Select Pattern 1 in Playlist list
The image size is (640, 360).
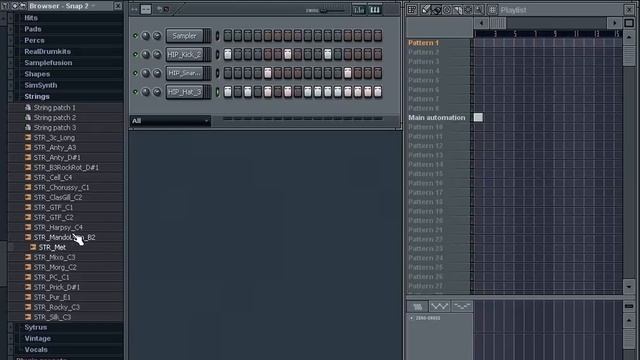tap(423, 43)
